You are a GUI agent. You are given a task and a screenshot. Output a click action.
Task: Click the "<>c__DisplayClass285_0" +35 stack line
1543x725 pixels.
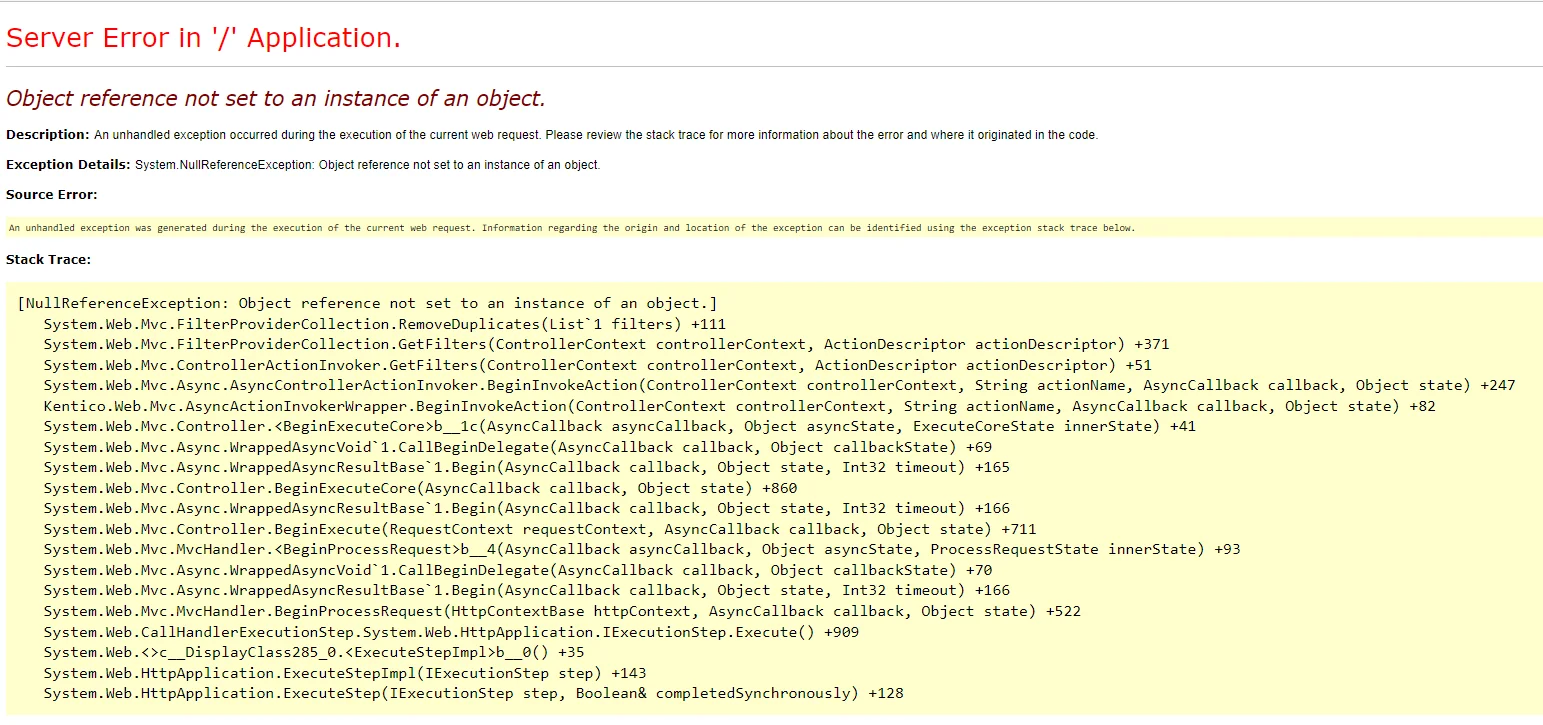[314, 652]
